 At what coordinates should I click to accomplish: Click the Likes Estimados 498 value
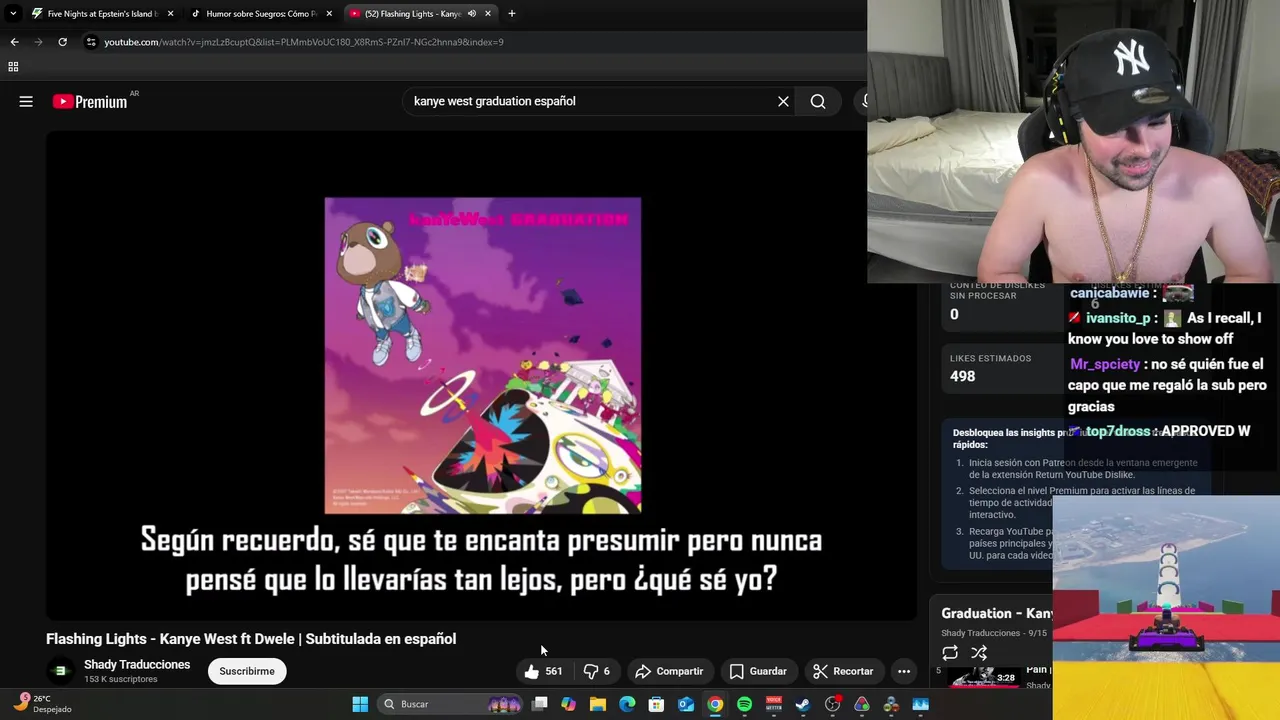tap(962, 376)
